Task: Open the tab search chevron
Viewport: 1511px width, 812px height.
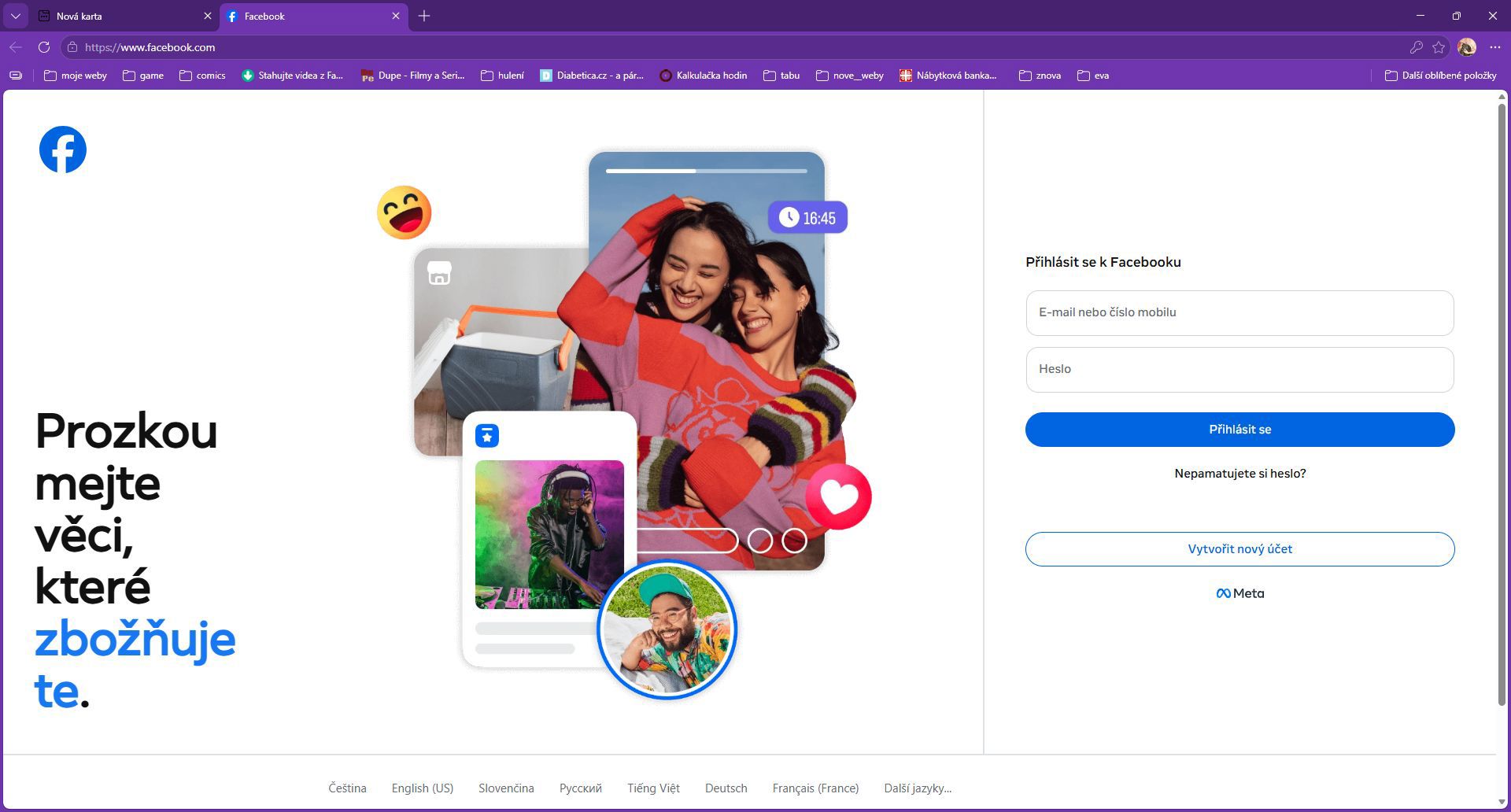Action: [x=15, y=16]
